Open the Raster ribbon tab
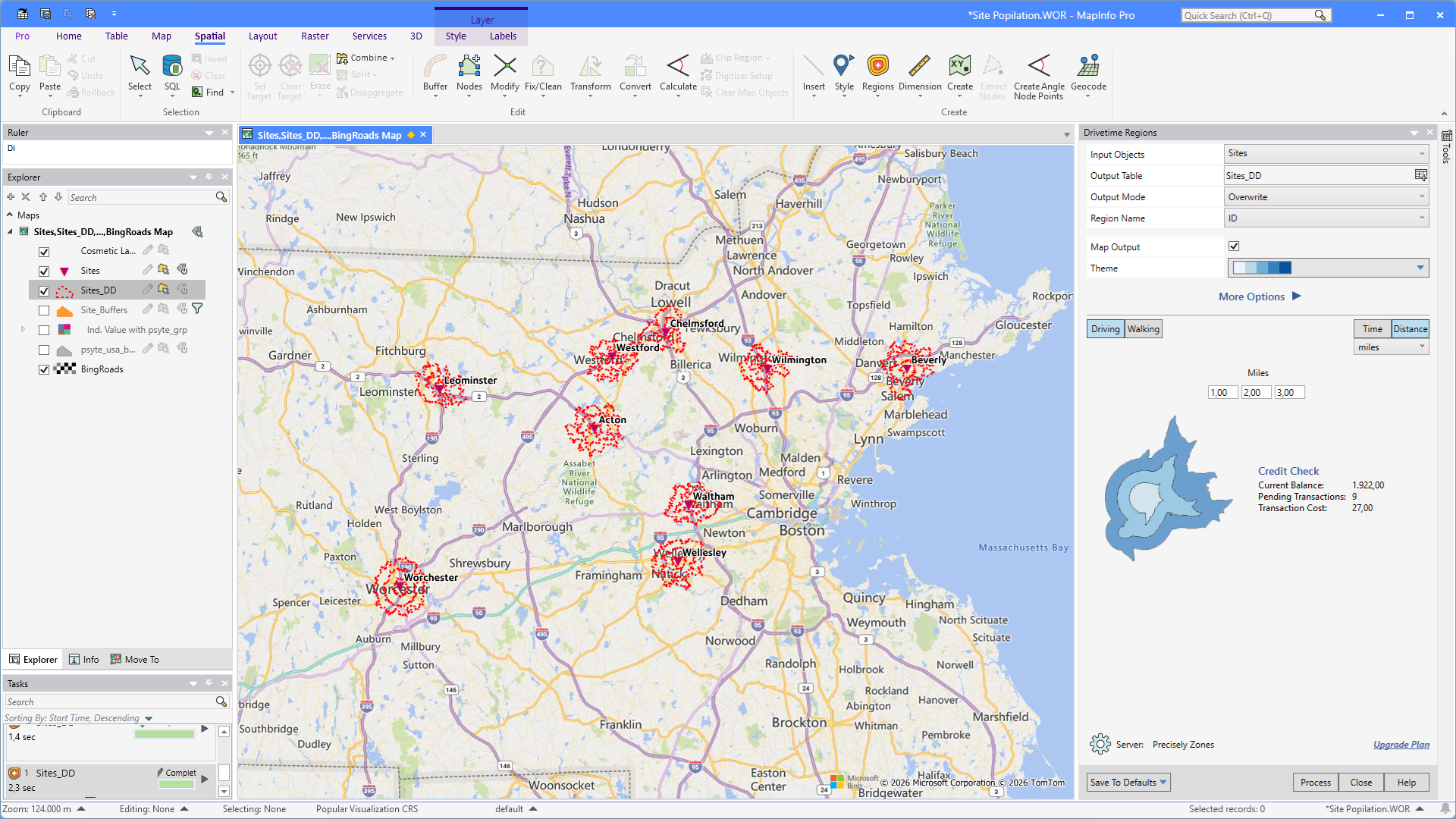Viewport: 1456px width, 819px height. [x=315, y=36]
